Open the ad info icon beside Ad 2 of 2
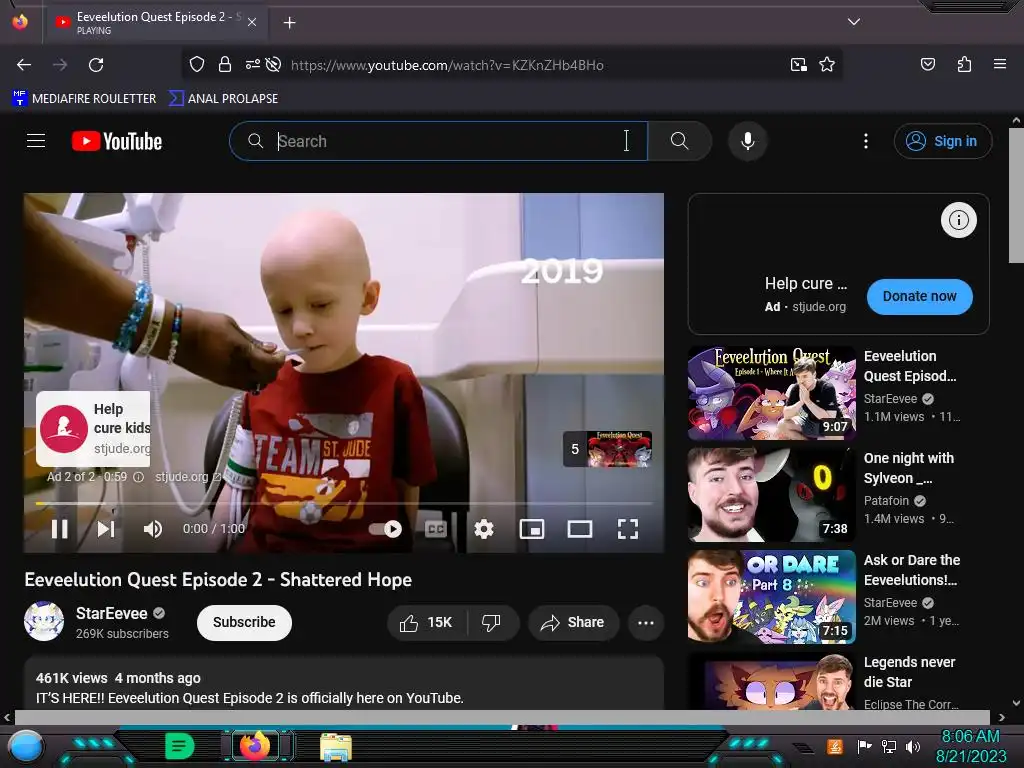Viewport: 1024px width, 768px height. (x=138, y=477)
